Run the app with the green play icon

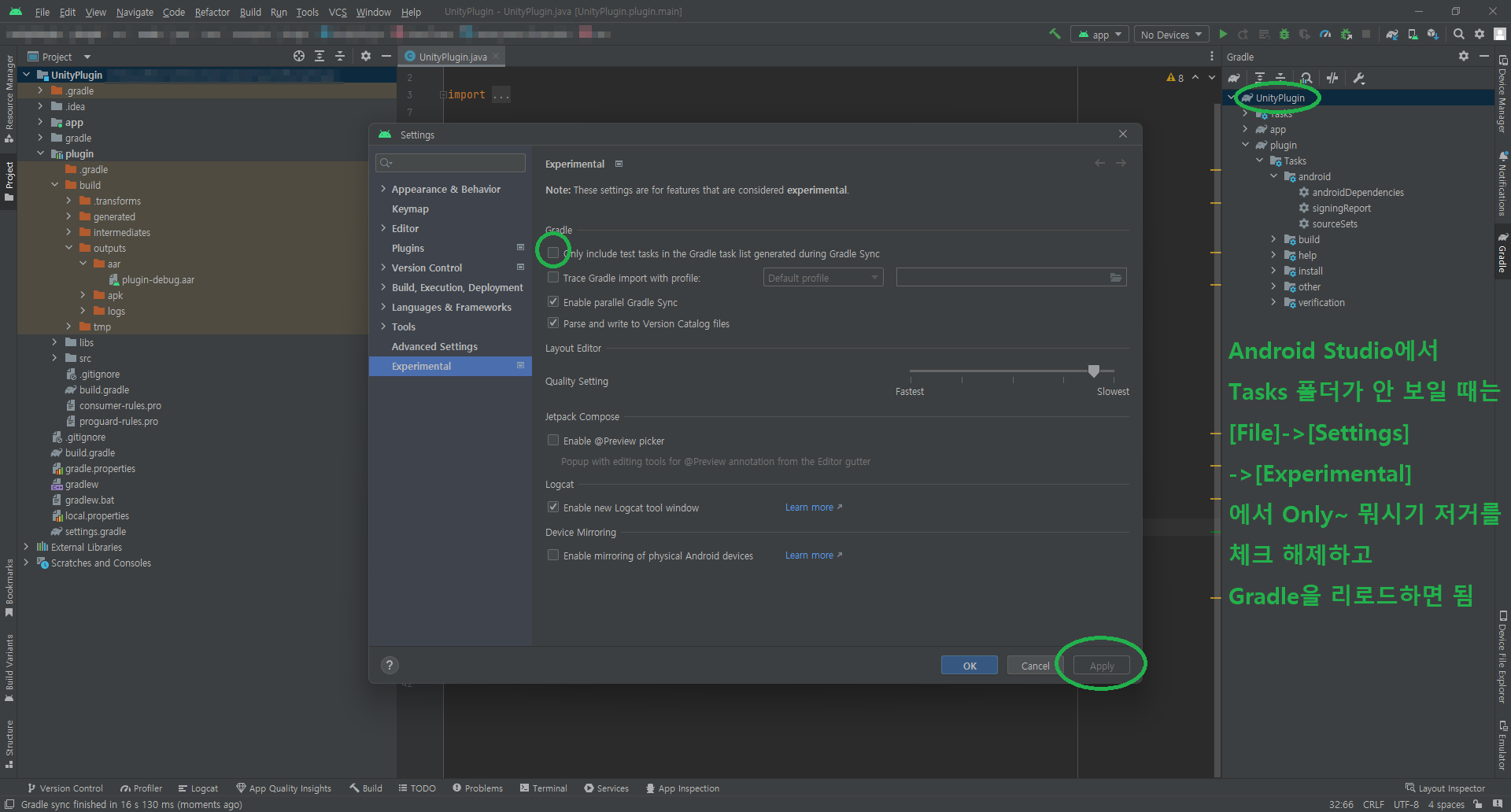[x=1223, y=34]
